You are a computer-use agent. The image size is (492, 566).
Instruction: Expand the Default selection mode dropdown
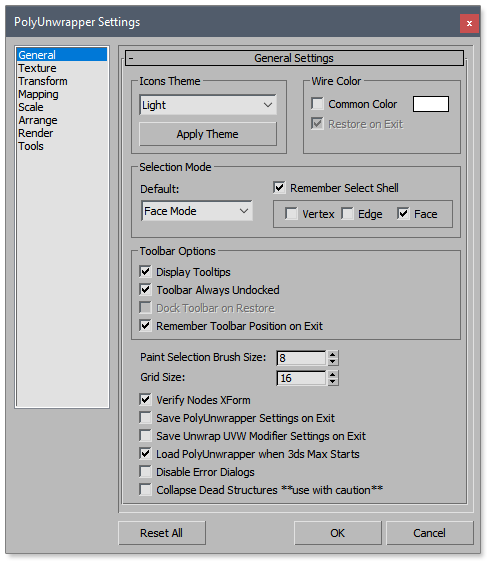(x=197, y=211)
